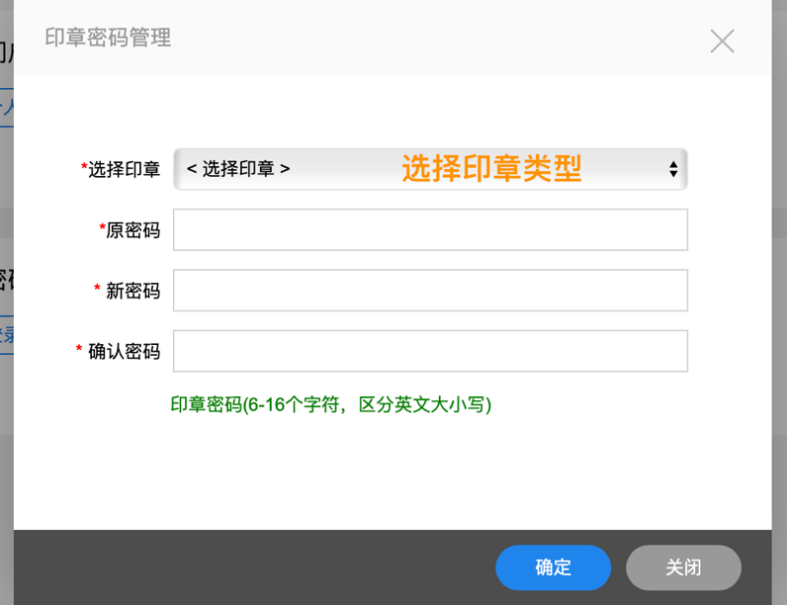Focus the 确认密码 input field
Screen dimensions: 787x605
coord(430,351)
